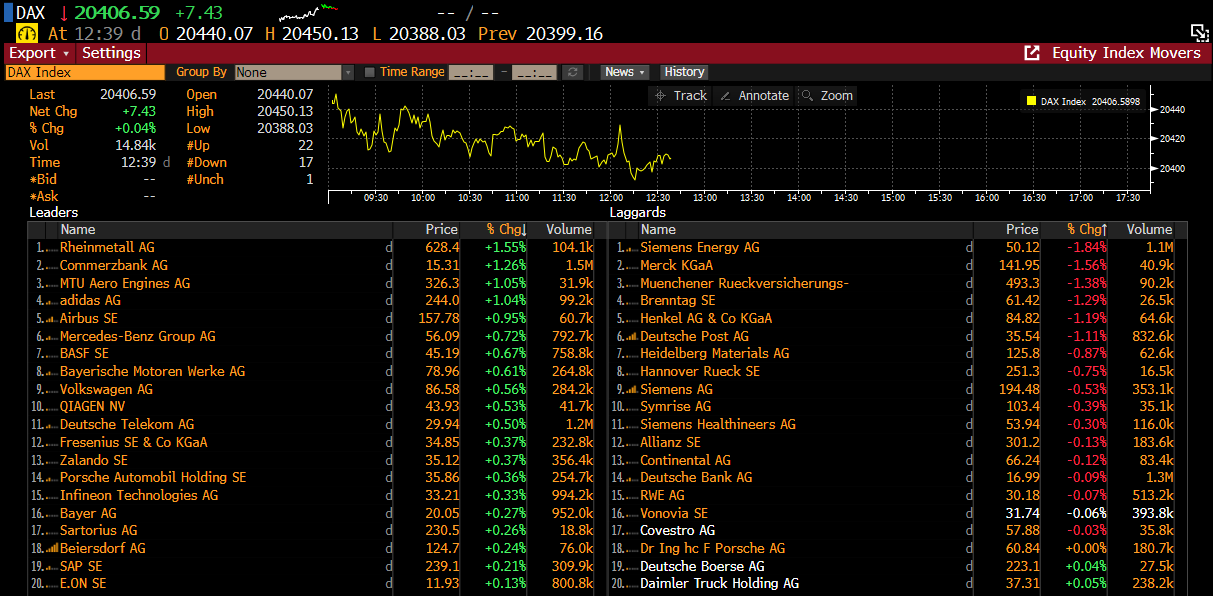Click the window resize icon at top right
Image resolution: width=1213 pixels, height=596 pixels.
(1200, 32)
